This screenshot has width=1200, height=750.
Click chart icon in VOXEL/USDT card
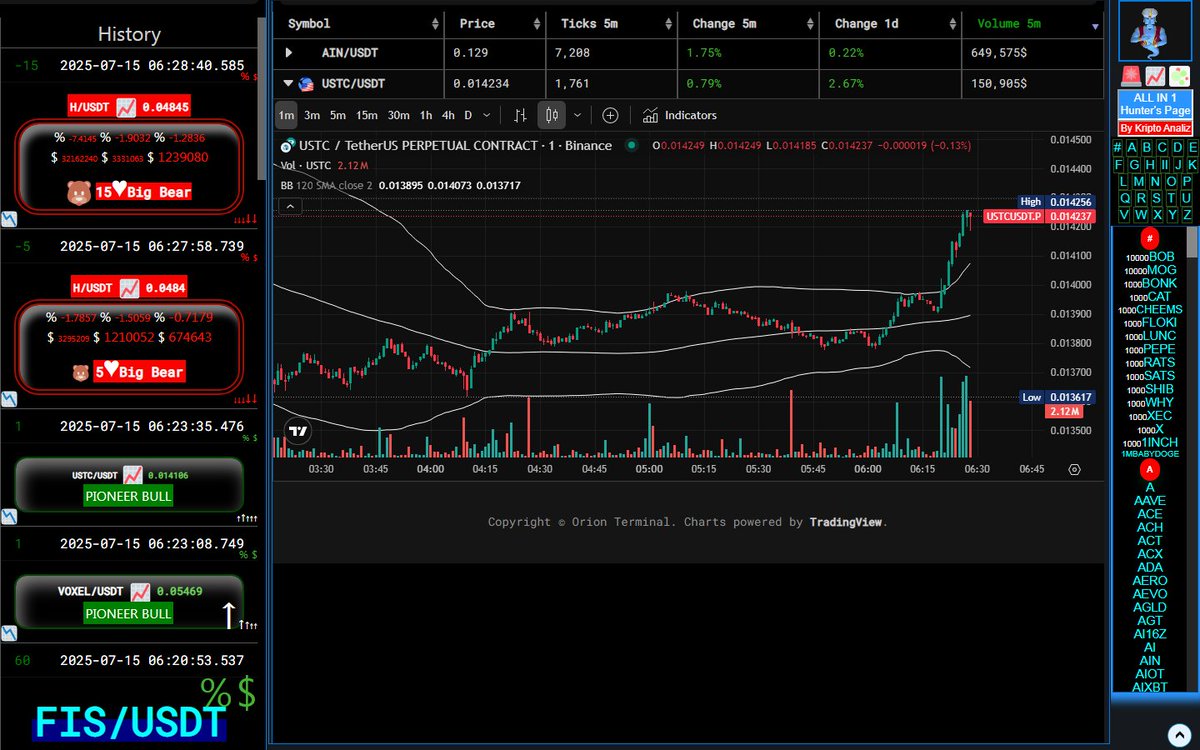click(141, 592)
